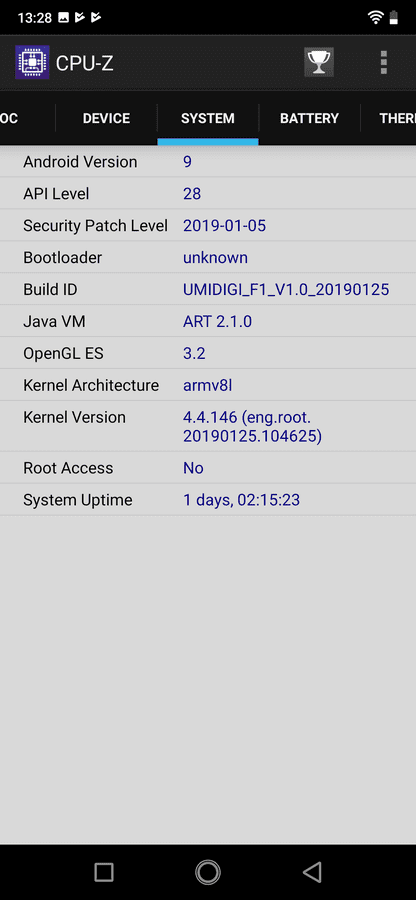Tap the CPU-Z title text
This screenshot has height=900, width=416.
tap(84, 63)
